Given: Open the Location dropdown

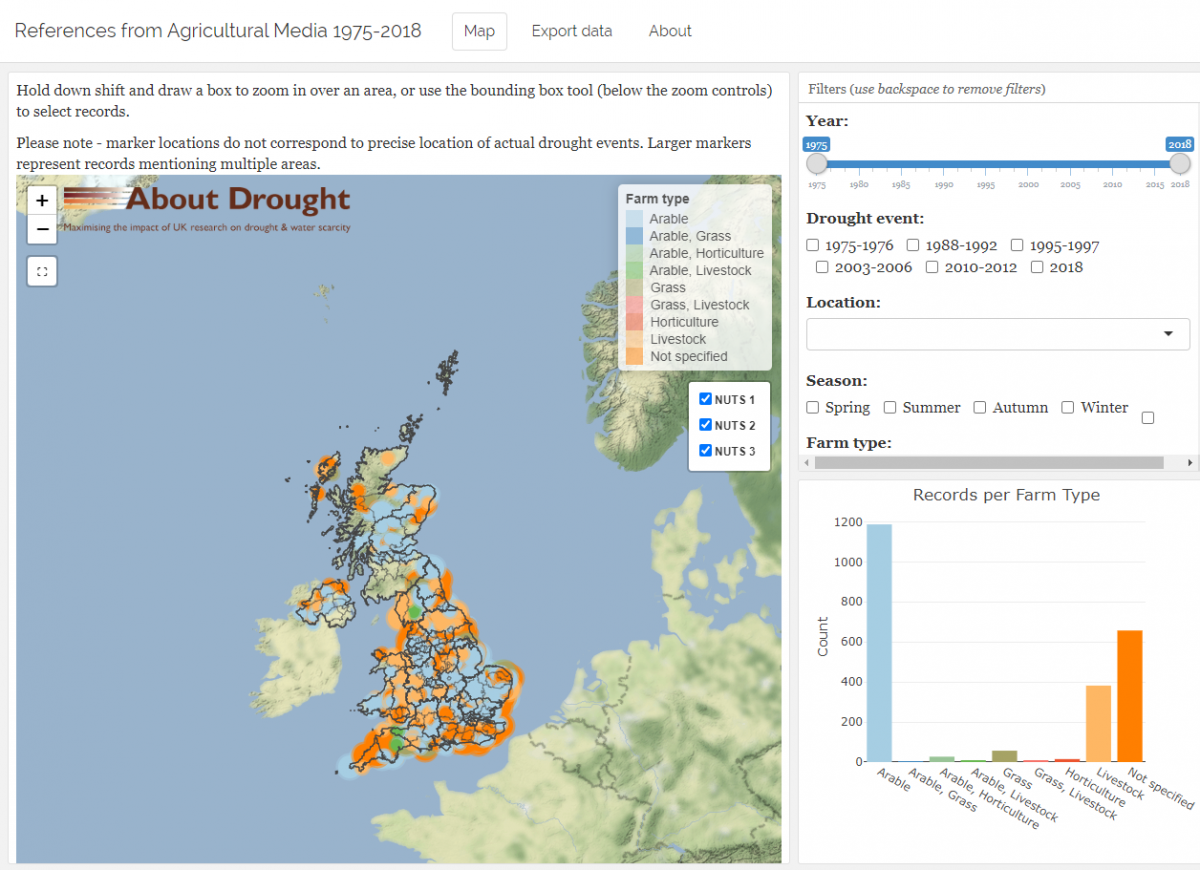Looking at the screenshot, I should click(x=985, y=334).
